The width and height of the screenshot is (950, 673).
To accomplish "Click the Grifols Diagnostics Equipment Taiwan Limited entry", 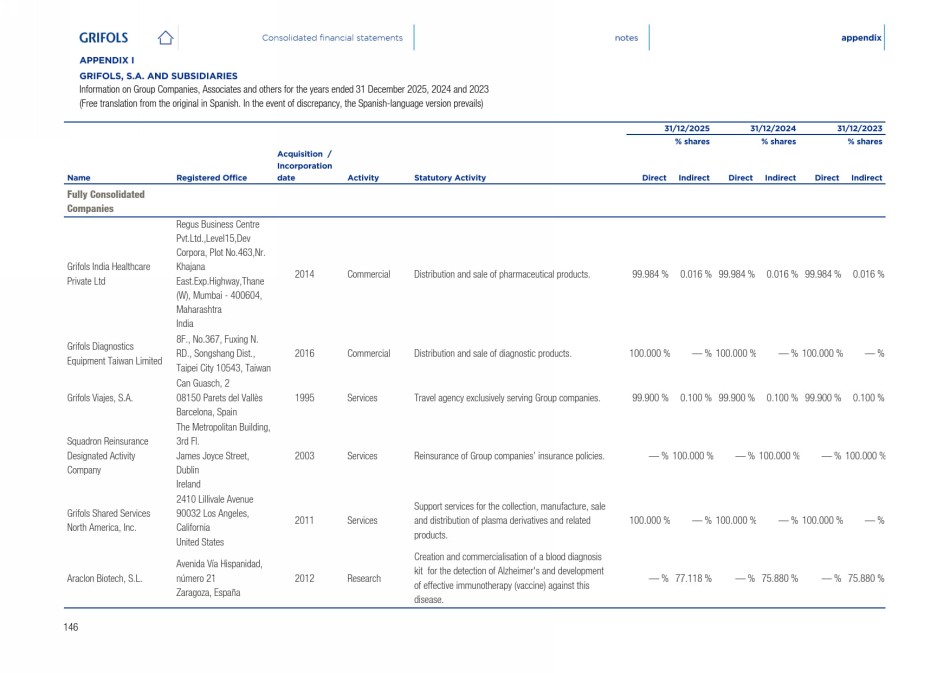I will [x=113, y=353].
